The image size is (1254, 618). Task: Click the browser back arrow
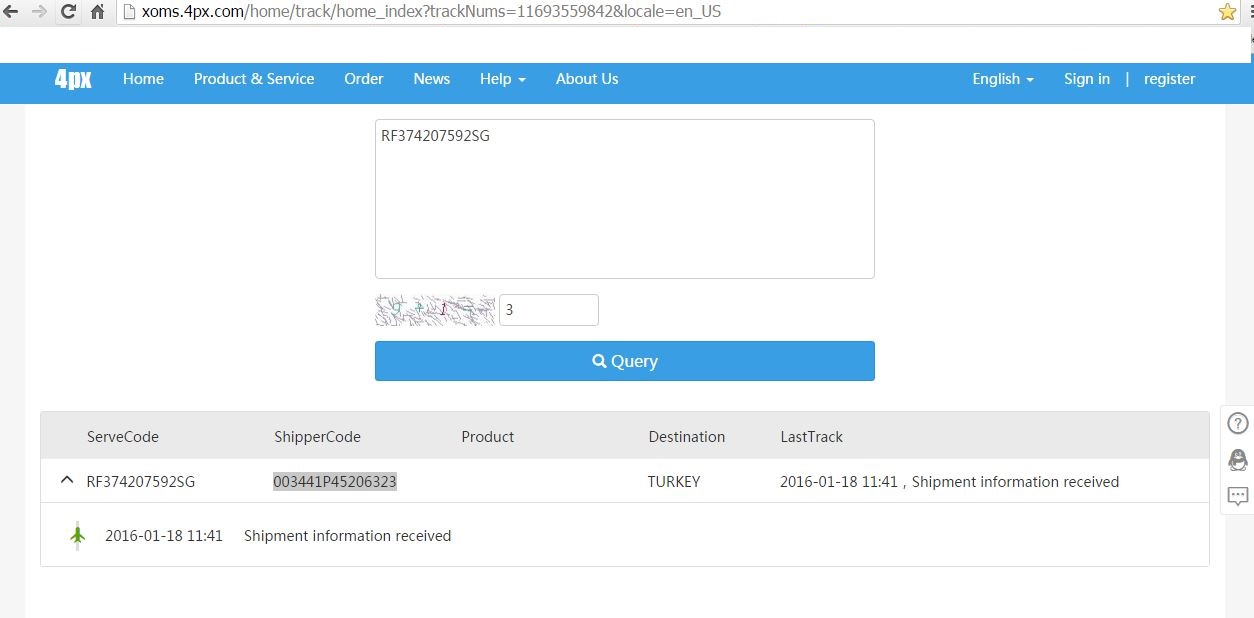(x=11, y=12)
